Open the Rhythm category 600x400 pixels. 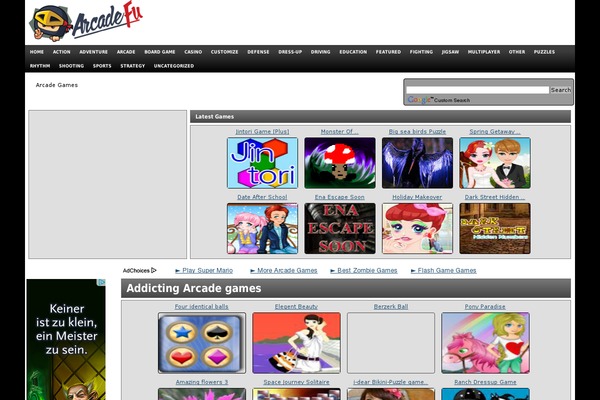point(40,66)
